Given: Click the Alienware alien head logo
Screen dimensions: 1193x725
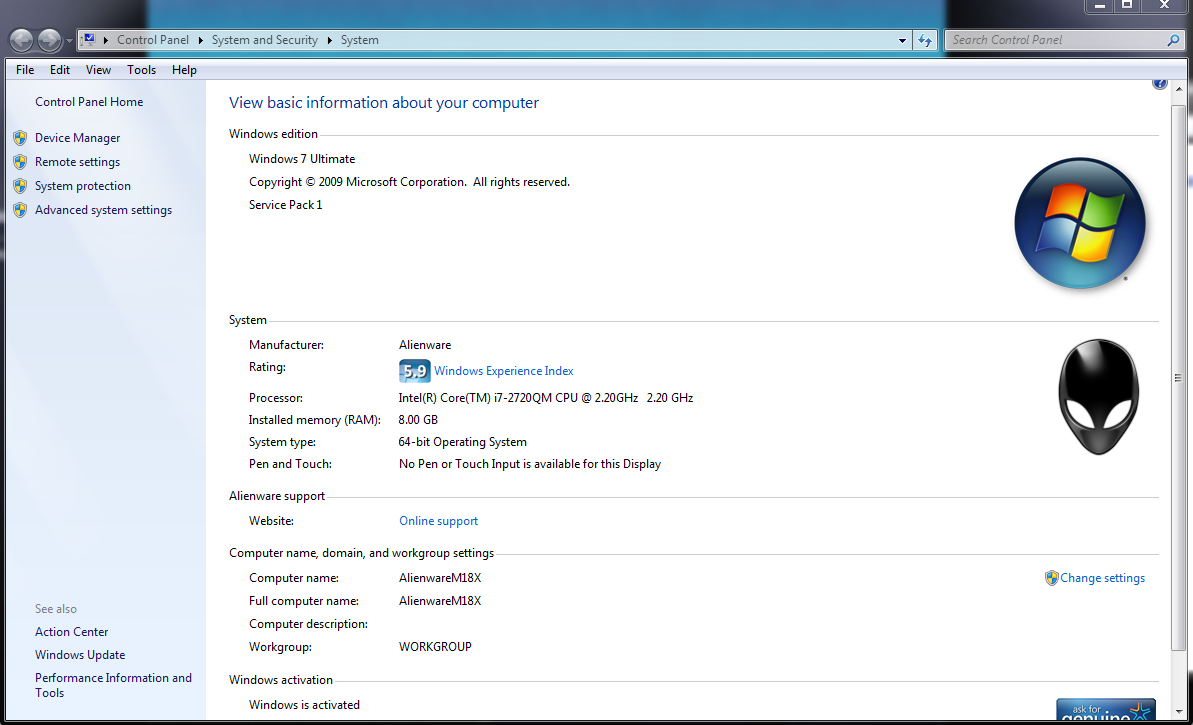Looking at the screenshot, I should 1099,396.
